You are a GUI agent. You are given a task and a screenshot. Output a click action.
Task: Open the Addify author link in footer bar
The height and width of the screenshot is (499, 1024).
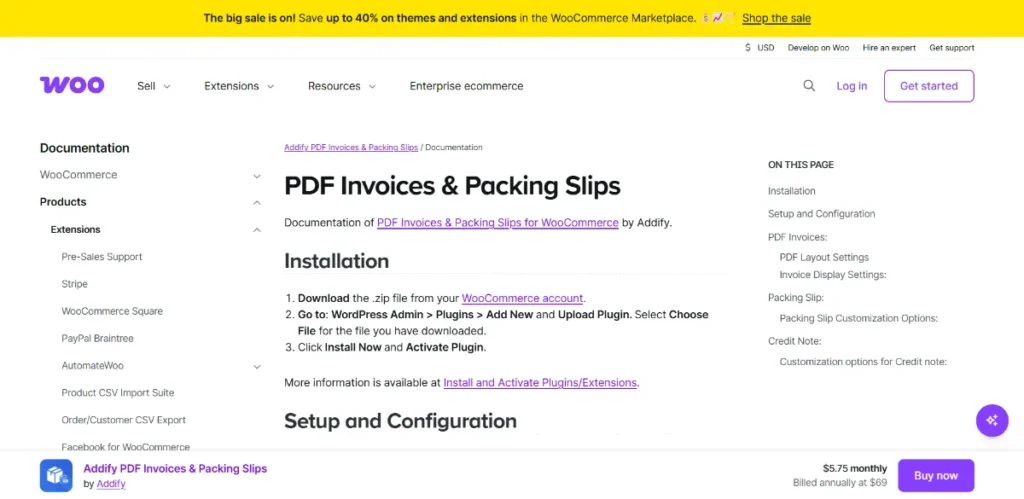pyautogui.click(x=111, y=484)
